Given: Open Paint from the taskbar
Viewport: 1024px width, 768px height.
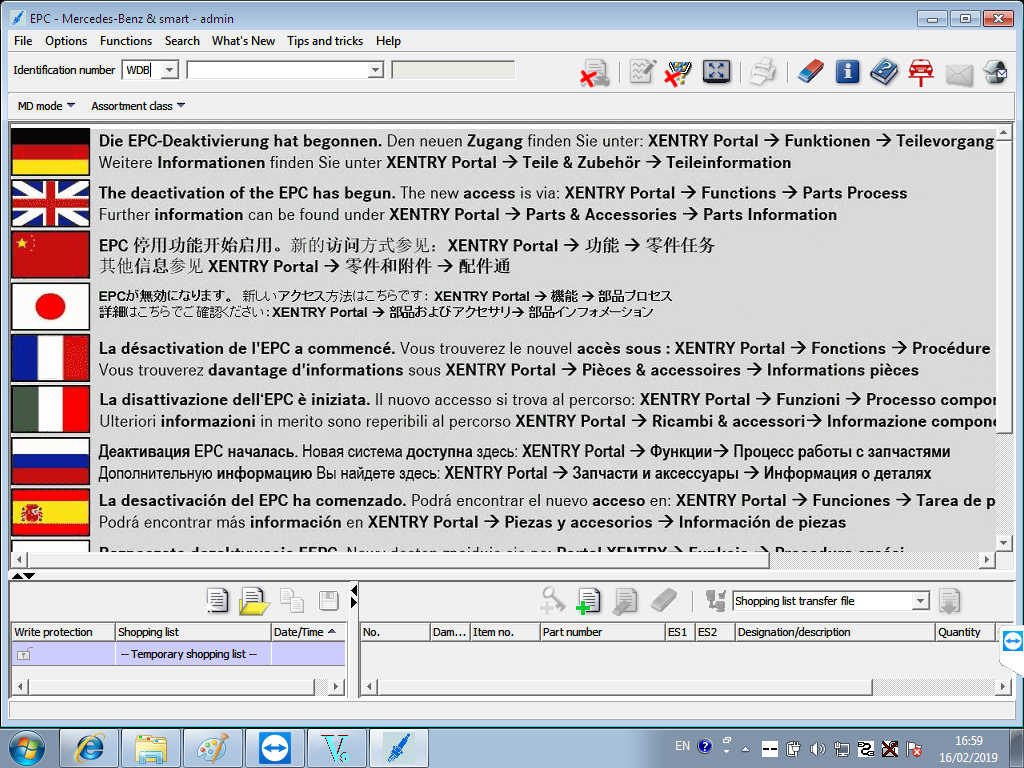Looking at the screenshot, I should click(x=213, y=748).
